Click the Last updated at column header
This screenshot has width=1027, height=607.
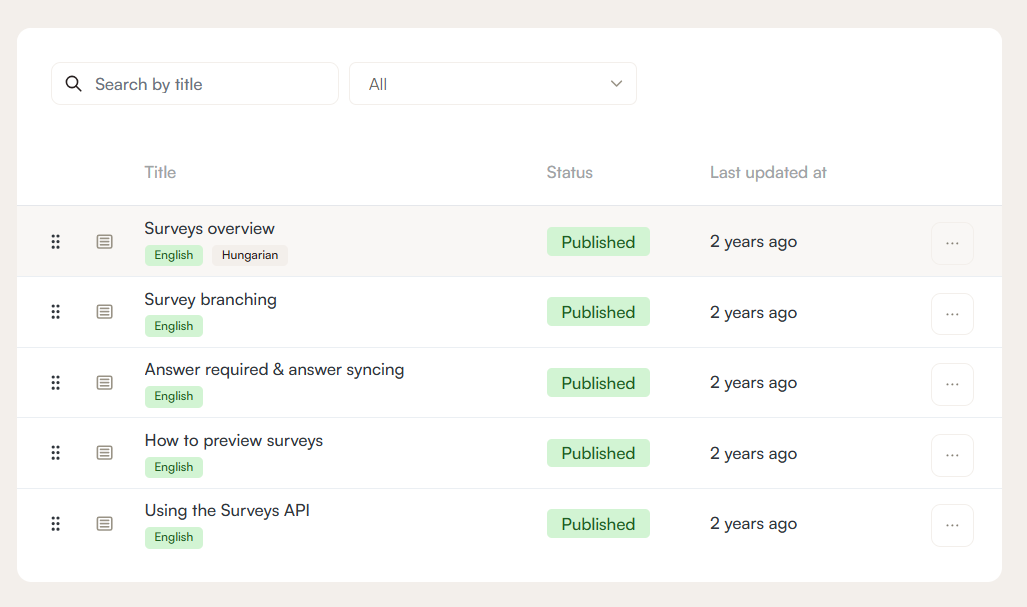[x=768, y=172]
